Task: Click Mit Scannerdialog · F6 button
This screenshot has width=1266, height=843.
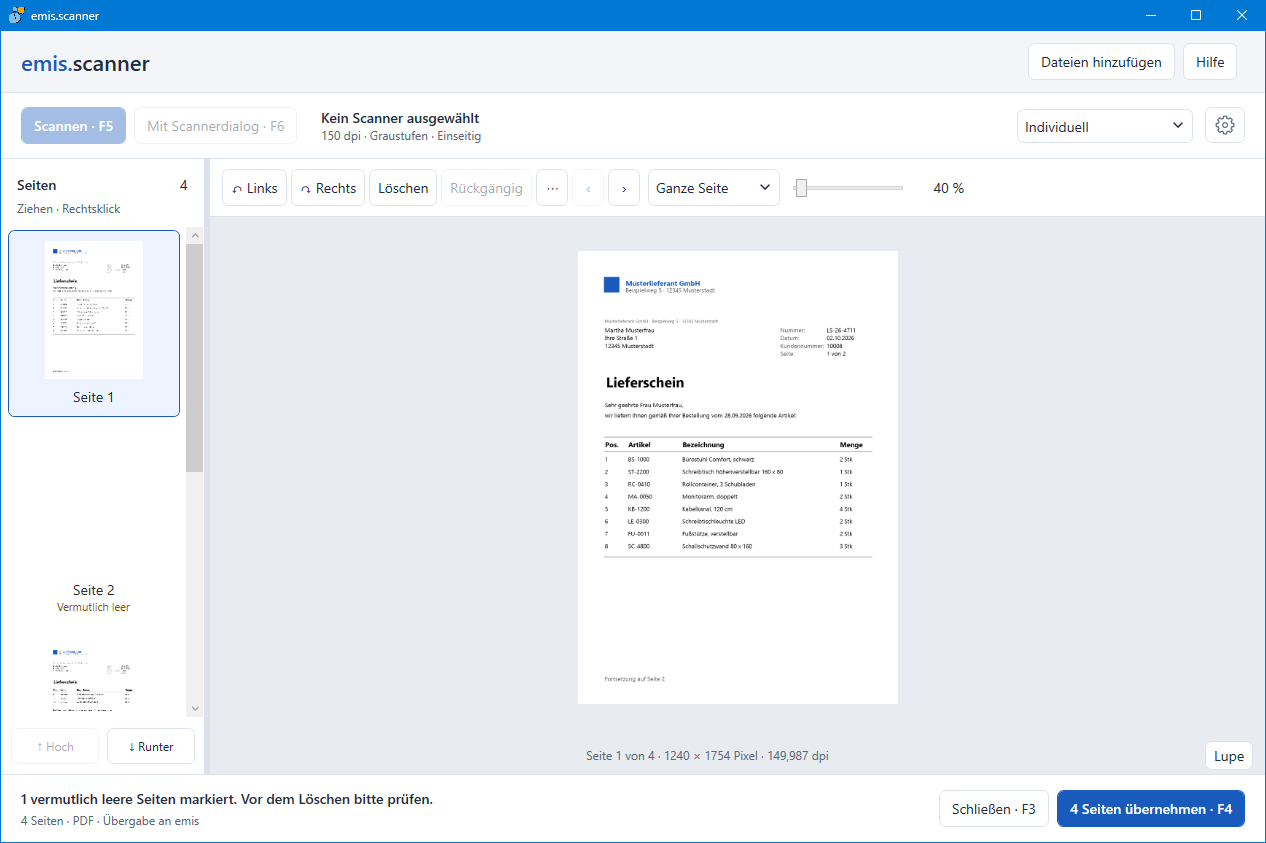Action: coord(216,126)
